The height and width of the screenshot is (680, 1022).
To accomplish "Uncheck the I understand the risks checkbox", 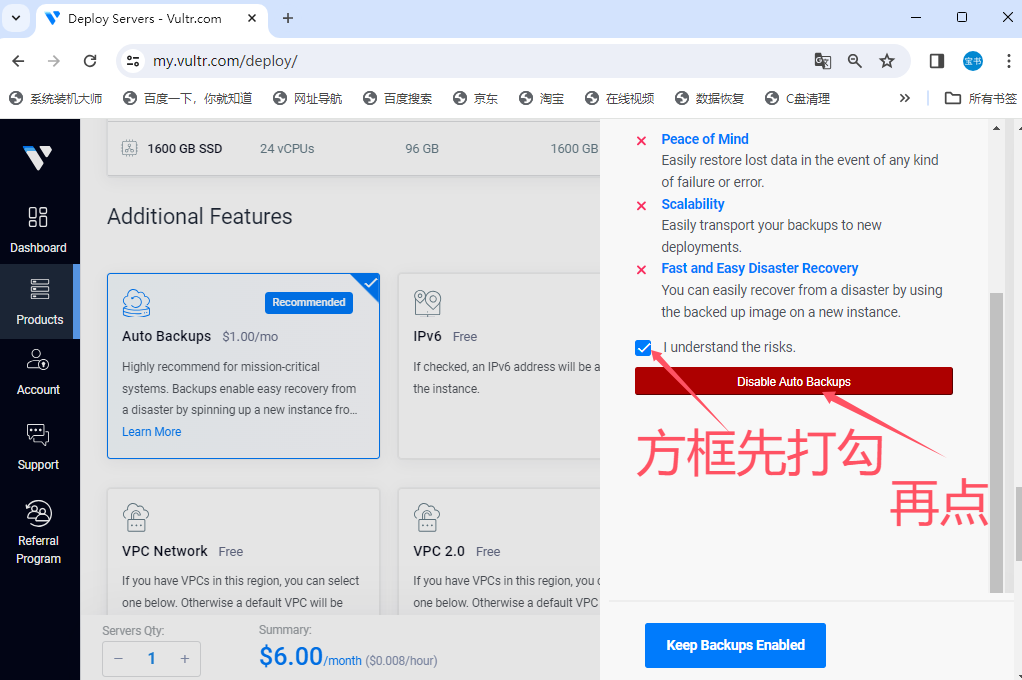I will point(643,348).
